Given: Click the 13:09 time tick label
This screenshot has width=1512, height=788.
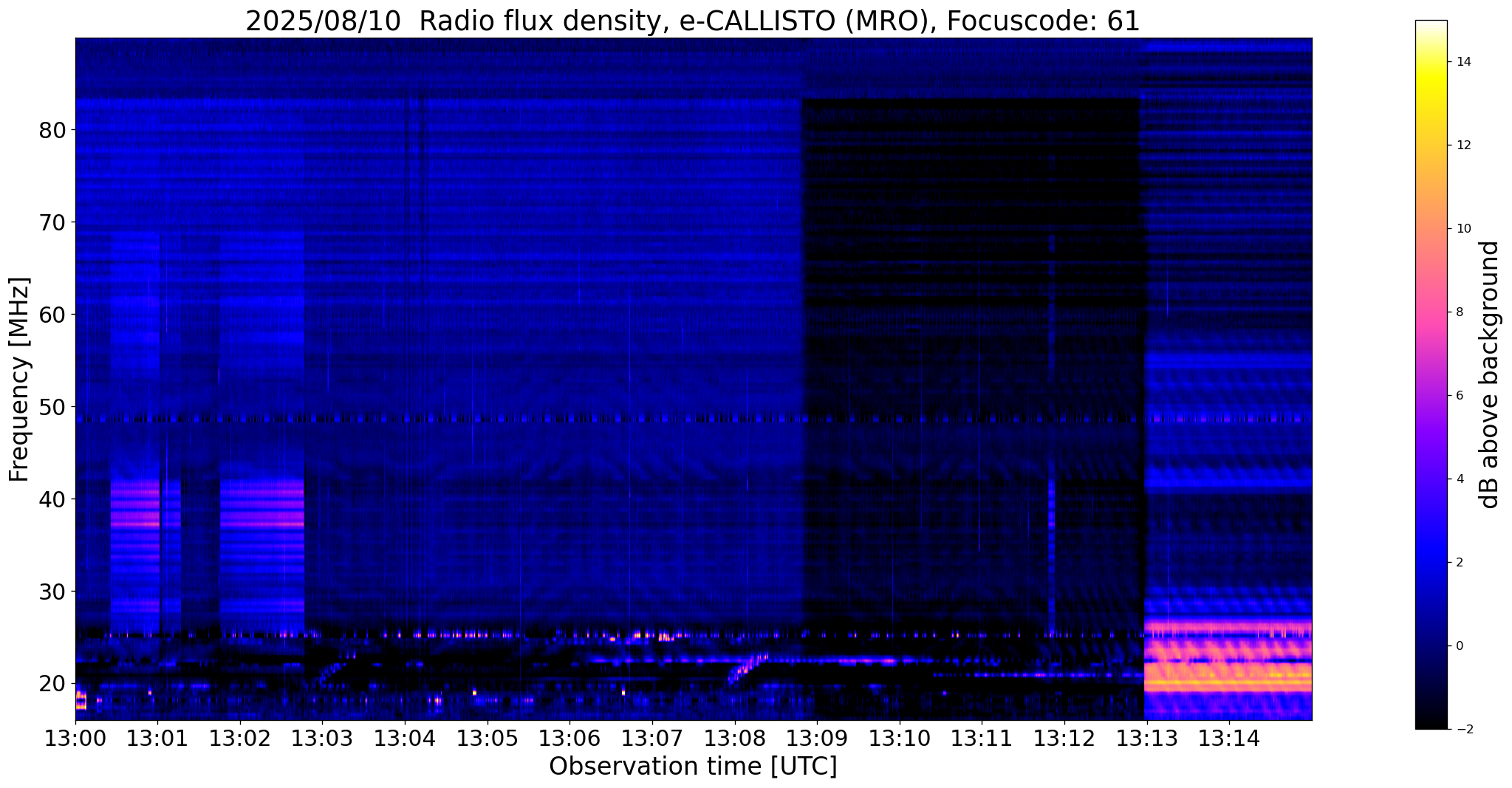Looking at the screenshot, I should pos(816,739).
